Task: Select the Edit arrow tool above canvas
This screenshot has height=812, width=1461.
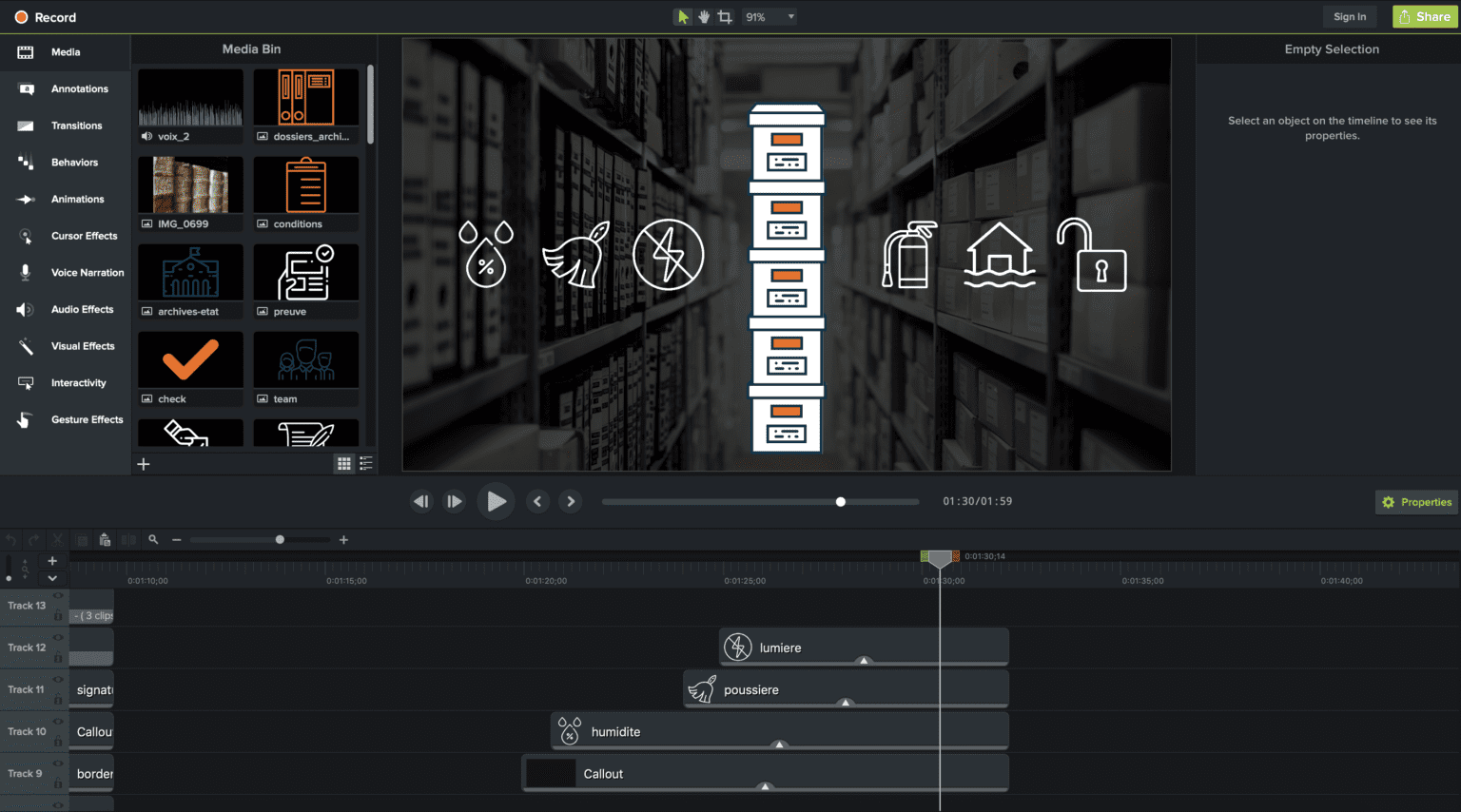Action: click(681, 16)
